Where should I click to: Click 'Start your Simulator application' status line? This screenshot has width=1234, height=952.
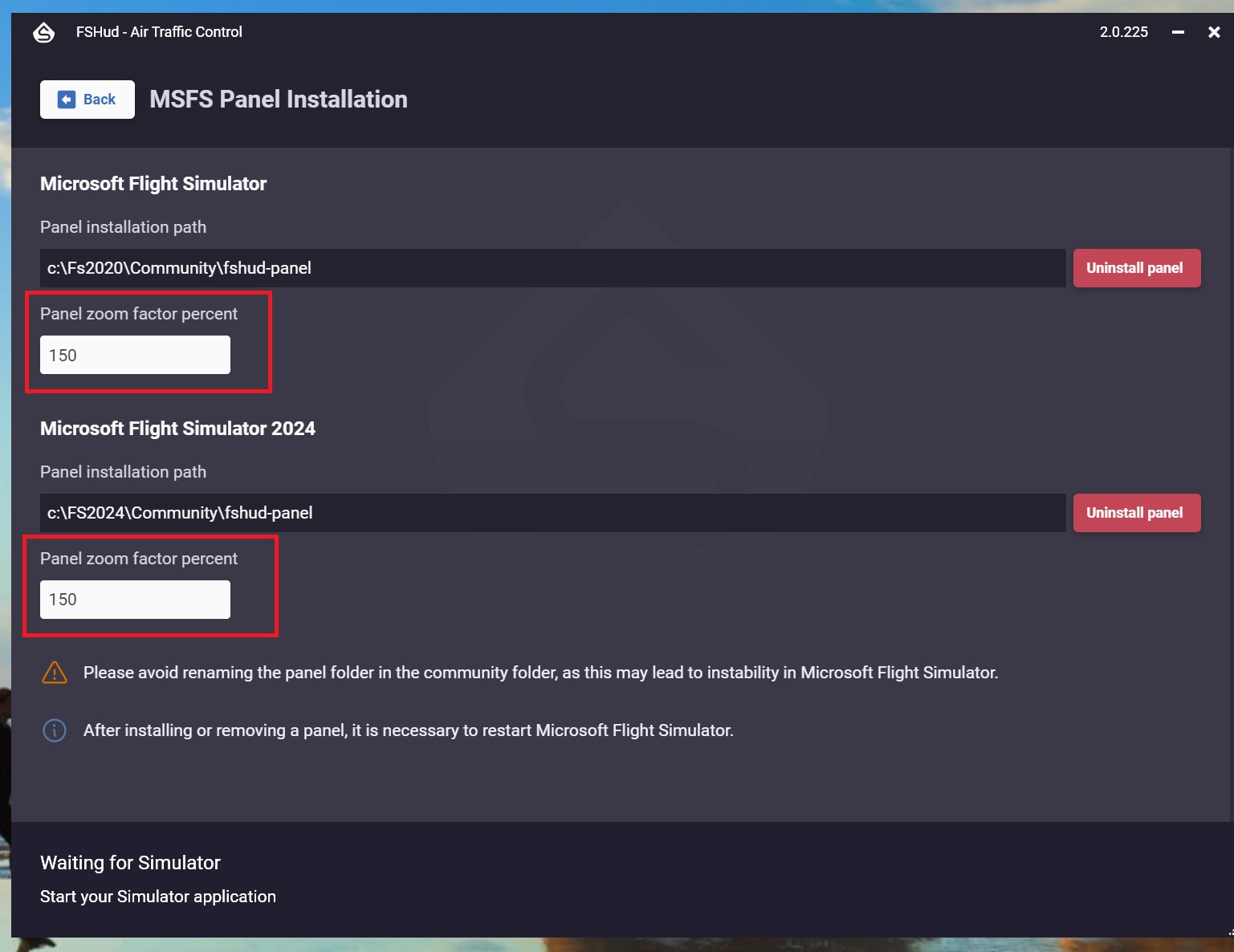click(158, 897)
